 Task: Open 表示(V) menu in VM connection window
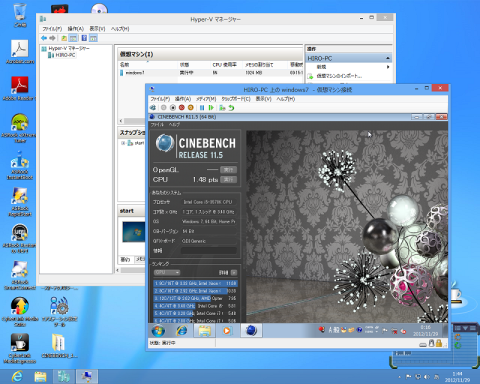point(264,99)
